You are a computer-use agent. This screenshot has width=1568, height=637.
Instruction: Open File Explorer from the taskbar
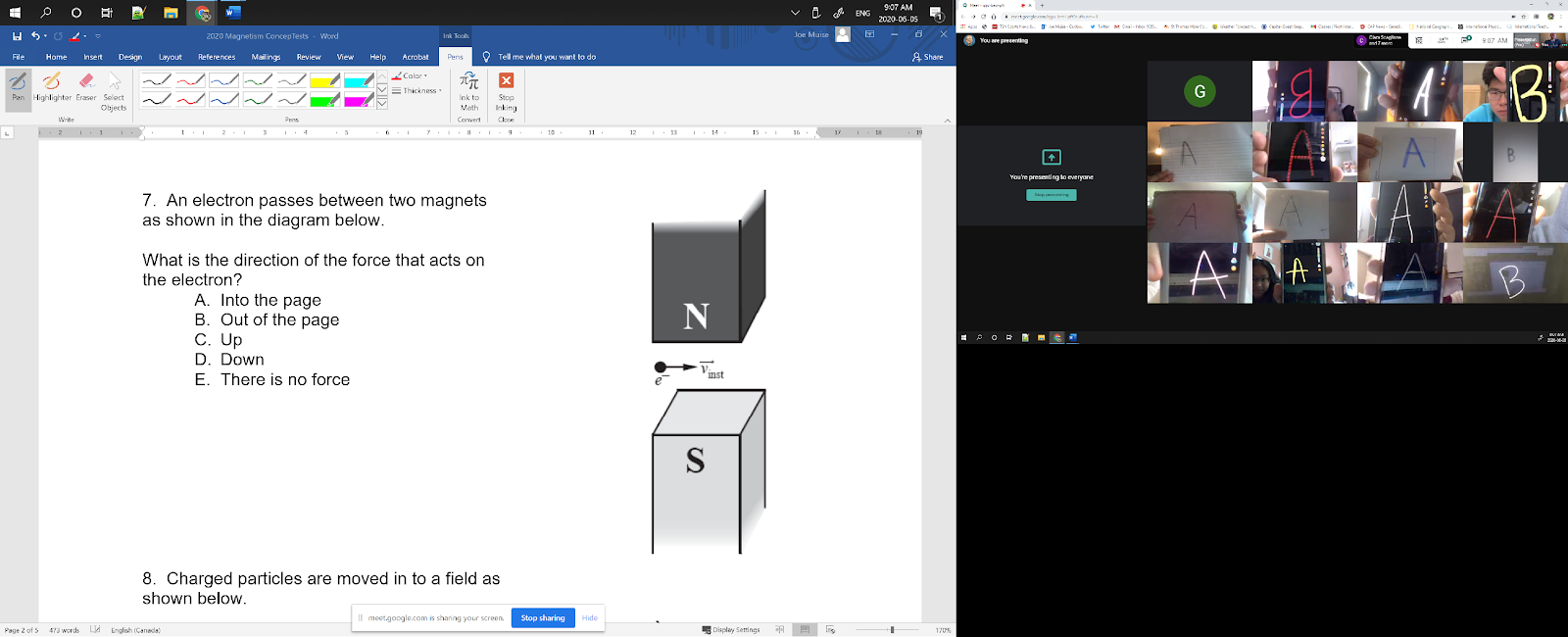point(171,13)
